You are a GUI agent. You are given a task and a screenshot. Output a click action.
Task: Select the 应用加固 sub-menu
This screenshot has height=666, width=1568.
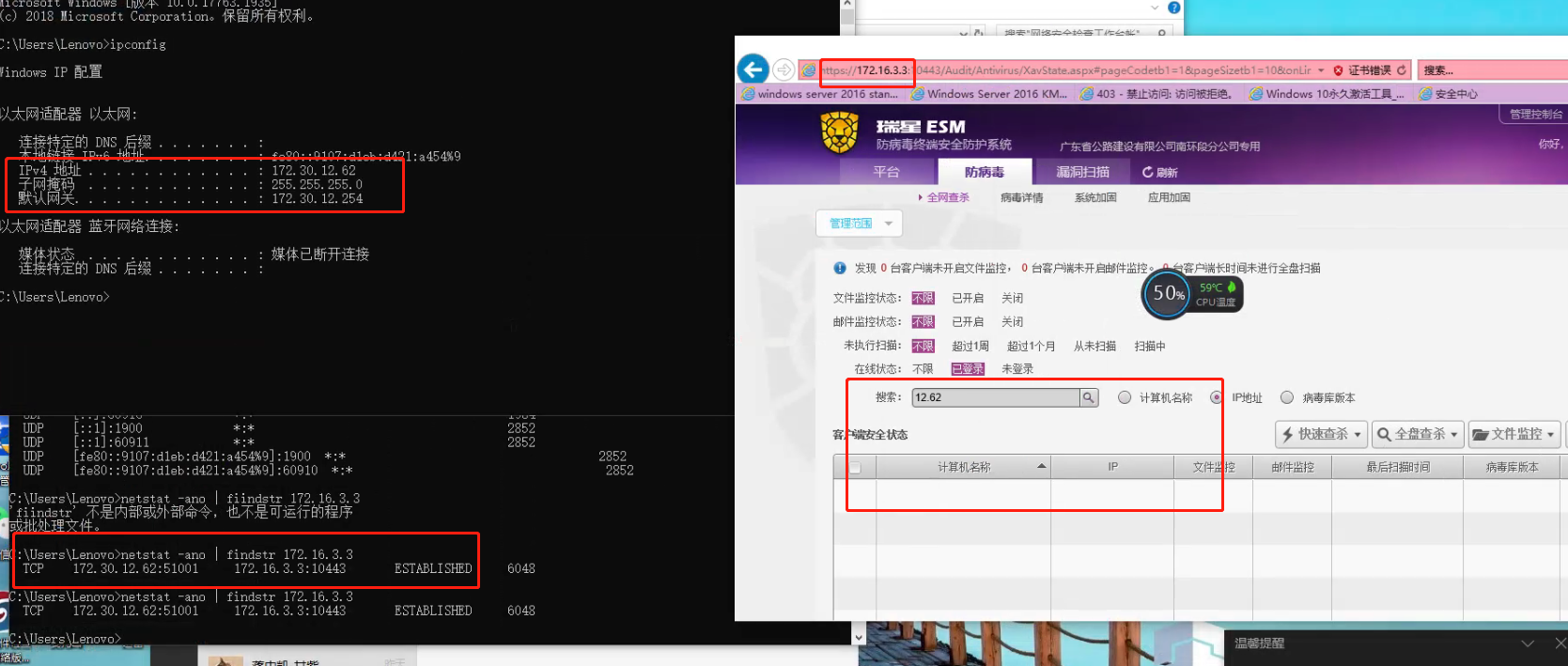(1169, 197)
